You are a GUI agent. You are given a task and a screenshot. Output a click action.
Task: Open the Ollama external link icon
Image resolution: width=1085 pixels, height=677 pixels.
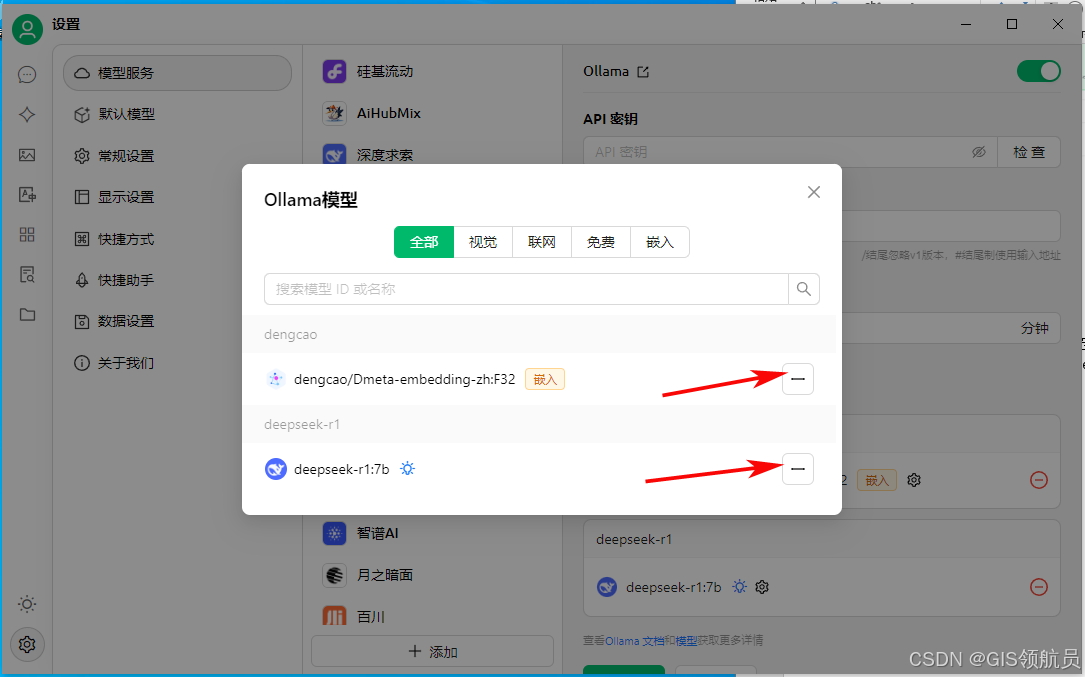pyautogui.click(x=643, y=72)
